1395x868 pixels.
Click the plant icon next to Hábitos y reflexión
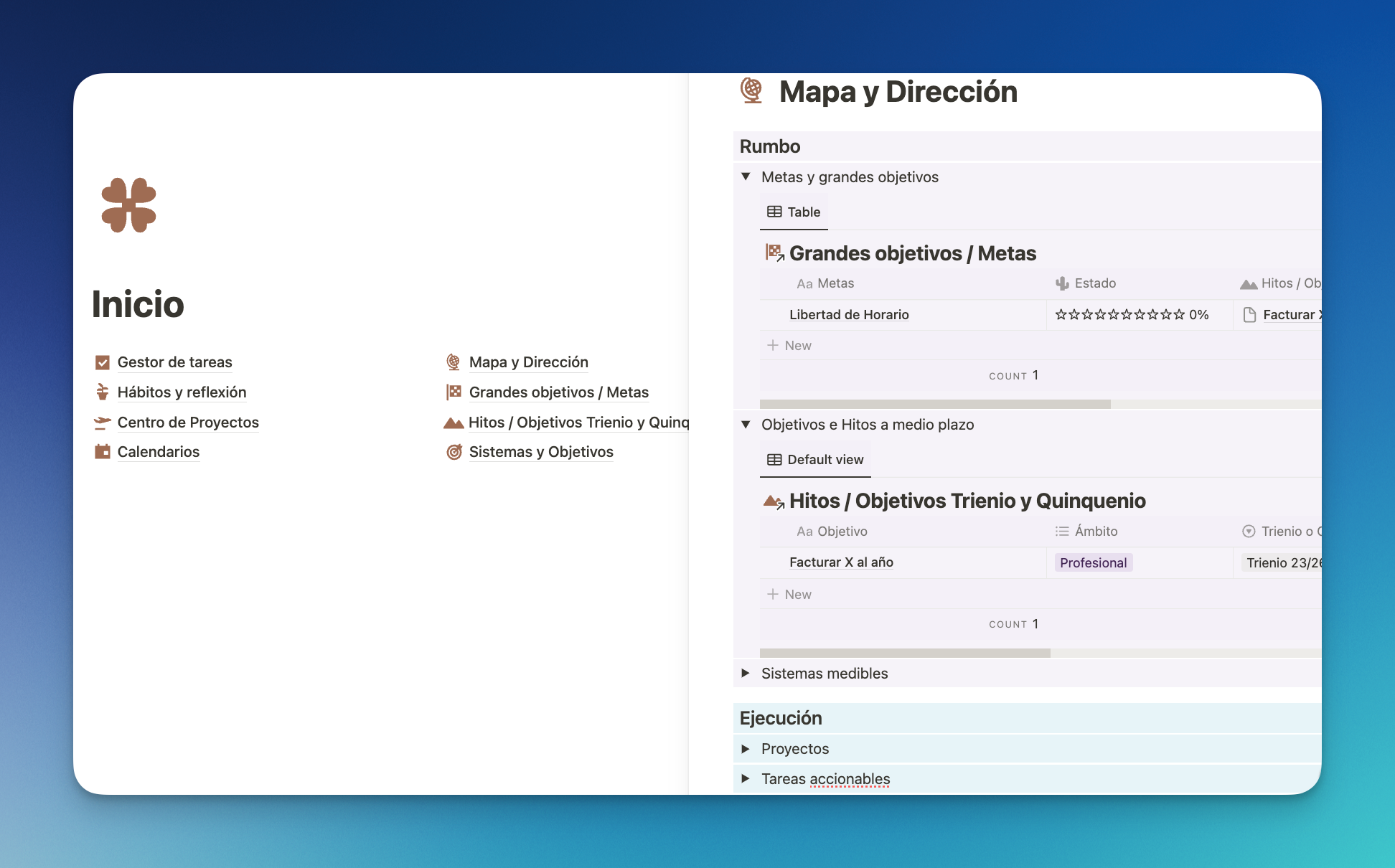103,392
